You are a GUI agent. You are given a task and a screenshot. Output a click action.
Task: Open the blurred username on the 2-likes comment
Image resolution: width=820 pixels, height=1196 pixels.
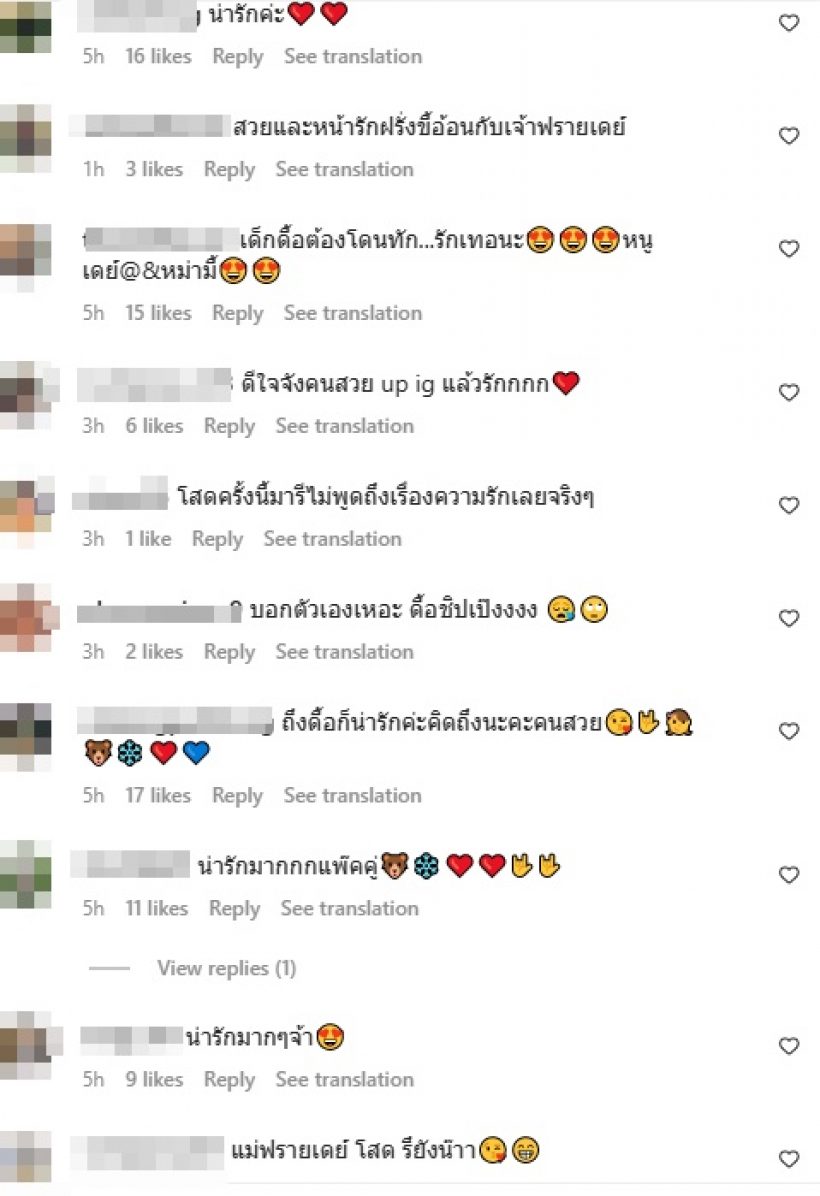coord(159,611)
